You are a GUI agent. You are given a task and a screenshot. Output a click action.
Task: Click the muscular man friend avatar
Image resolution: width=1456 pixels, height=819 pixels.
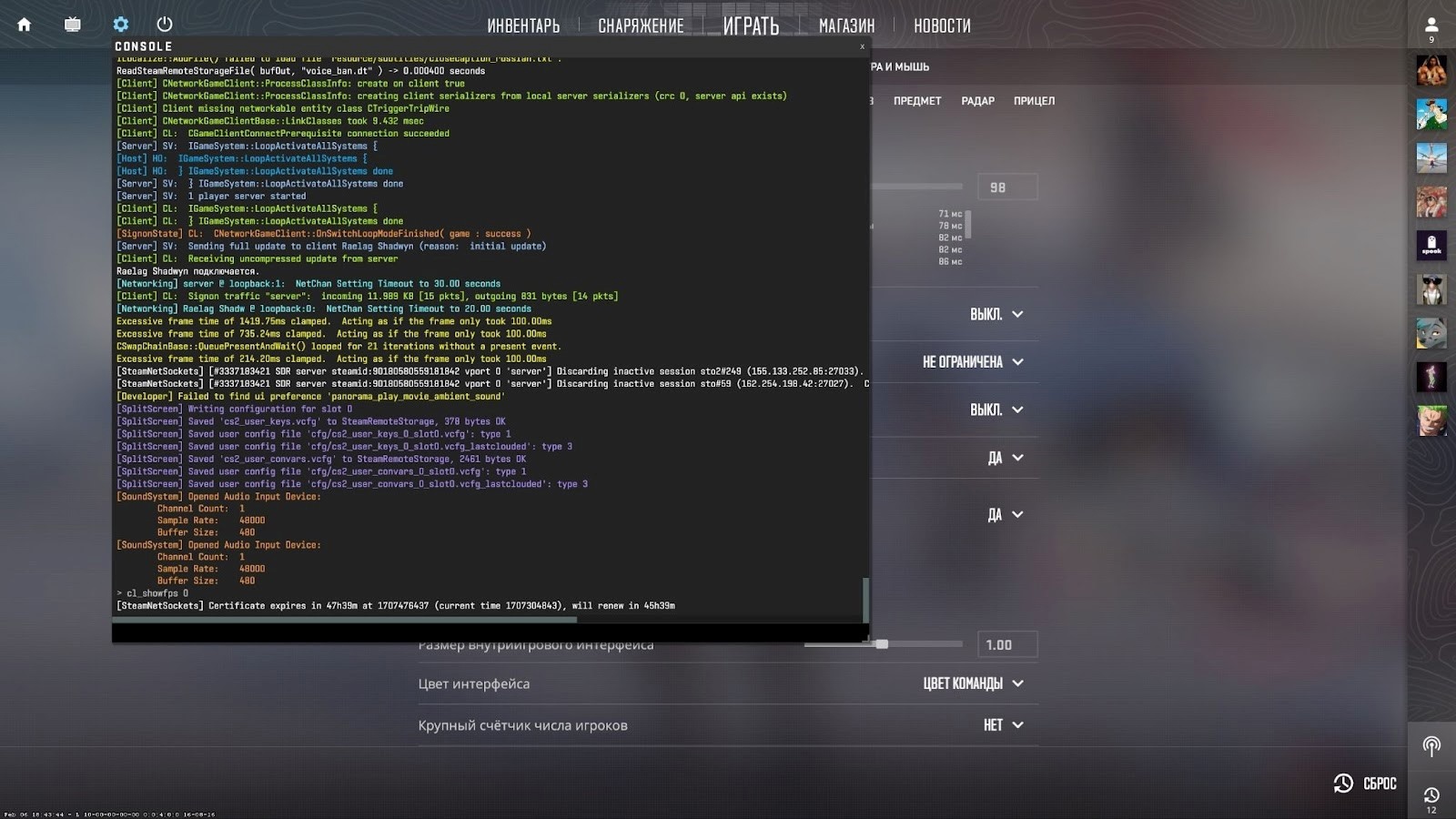pos(1431,71)
